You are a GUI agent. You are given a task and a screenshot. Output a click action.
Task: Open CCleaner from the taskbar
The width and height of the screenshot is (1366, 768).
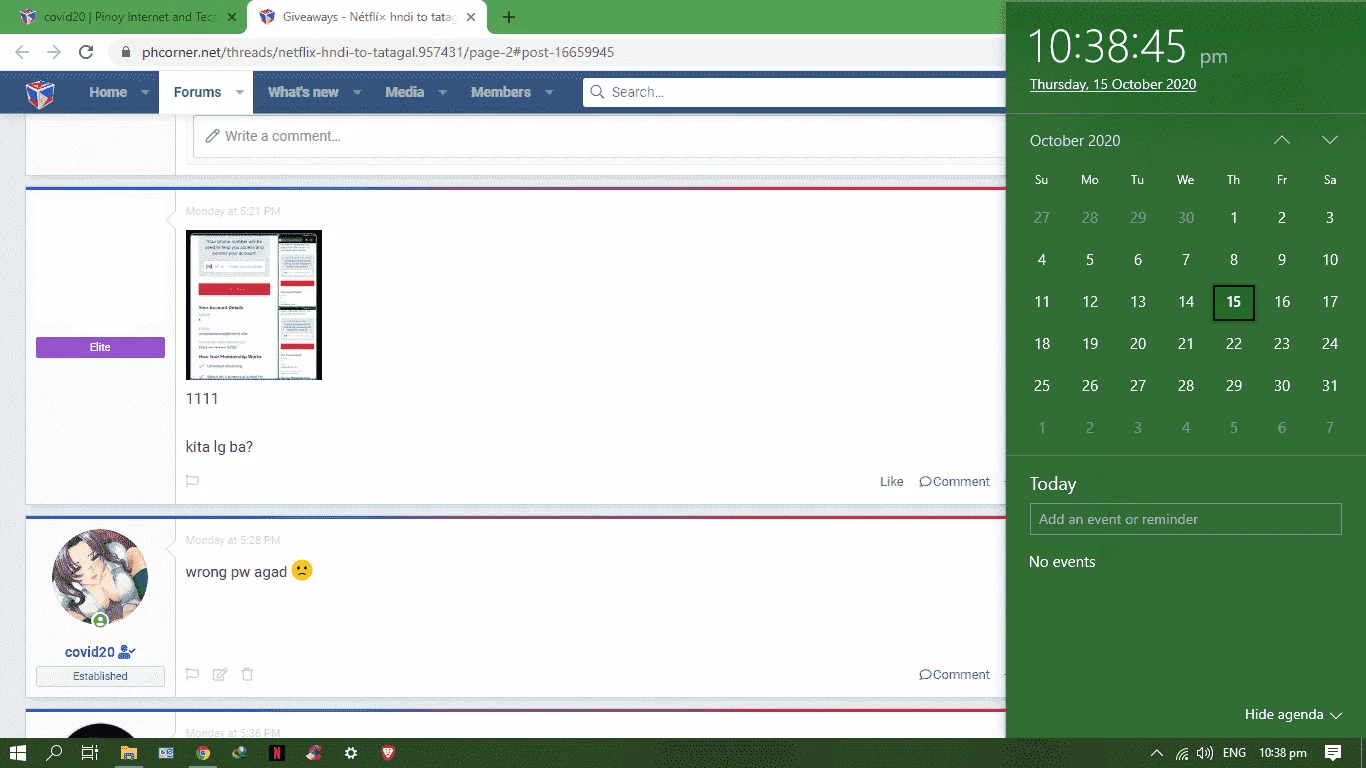click(314, 753)
